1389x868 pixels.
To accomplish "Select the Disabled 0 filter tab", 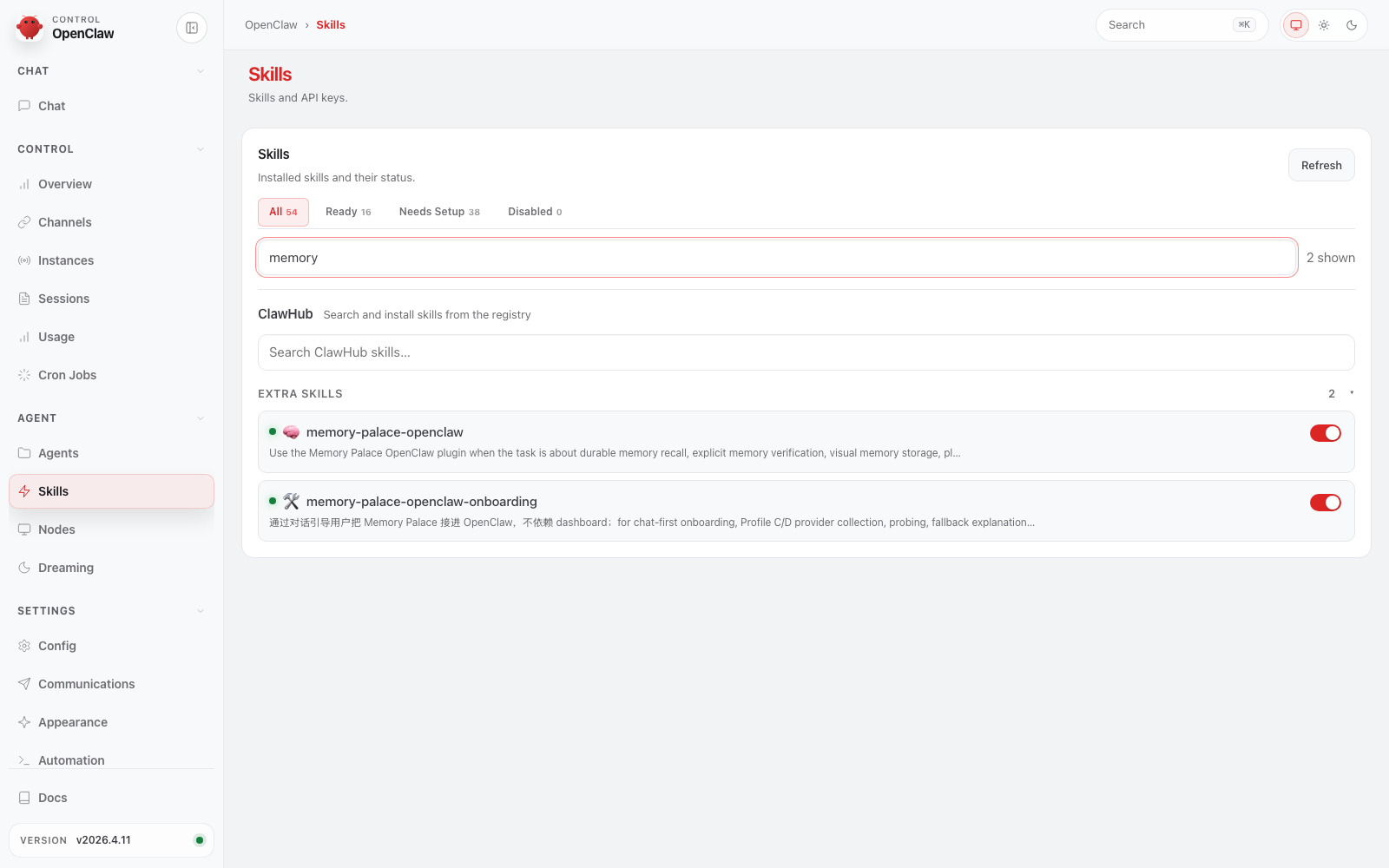I will [x=535, y=212].
